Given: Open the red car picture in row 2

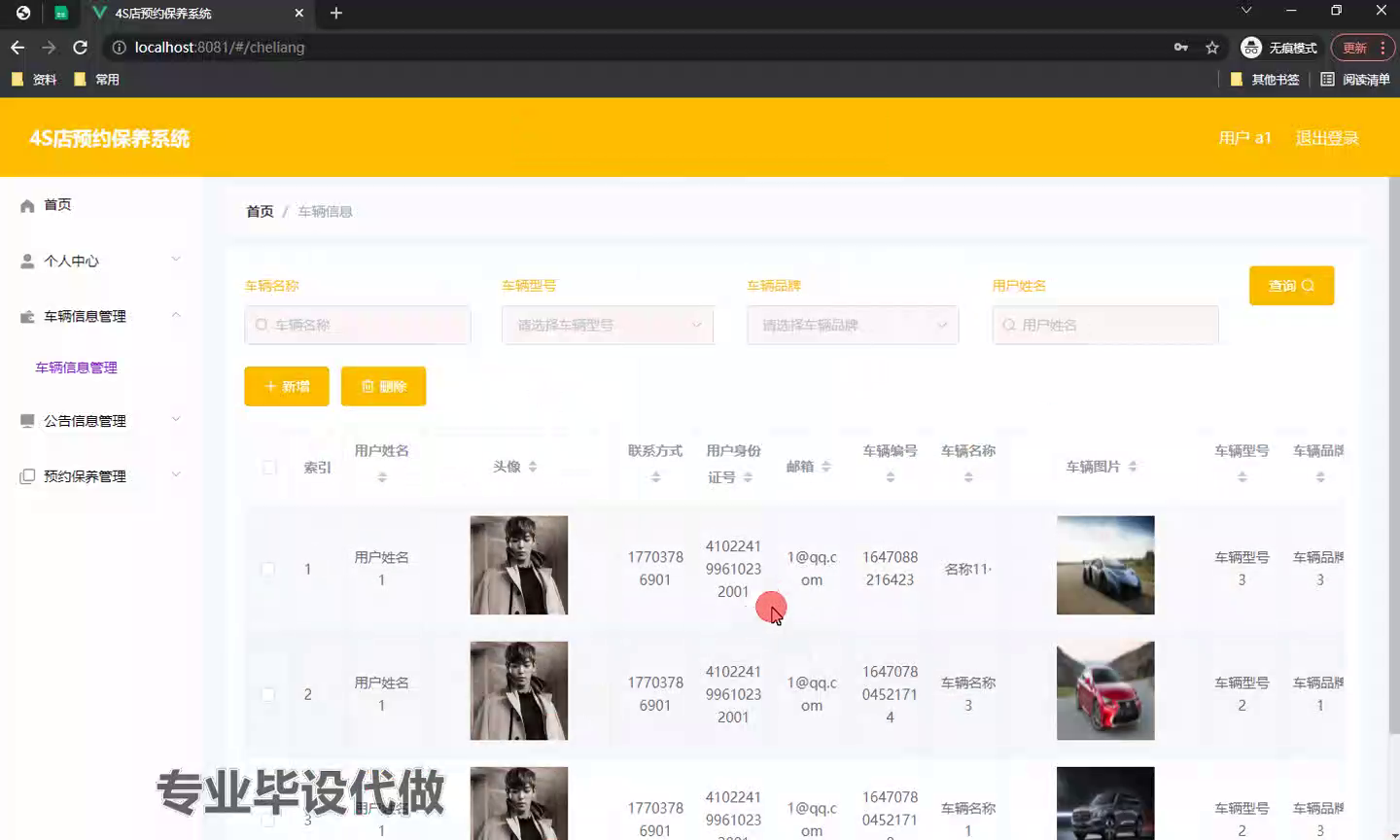Looking at the screenshot, I should tap(1105, 690).
